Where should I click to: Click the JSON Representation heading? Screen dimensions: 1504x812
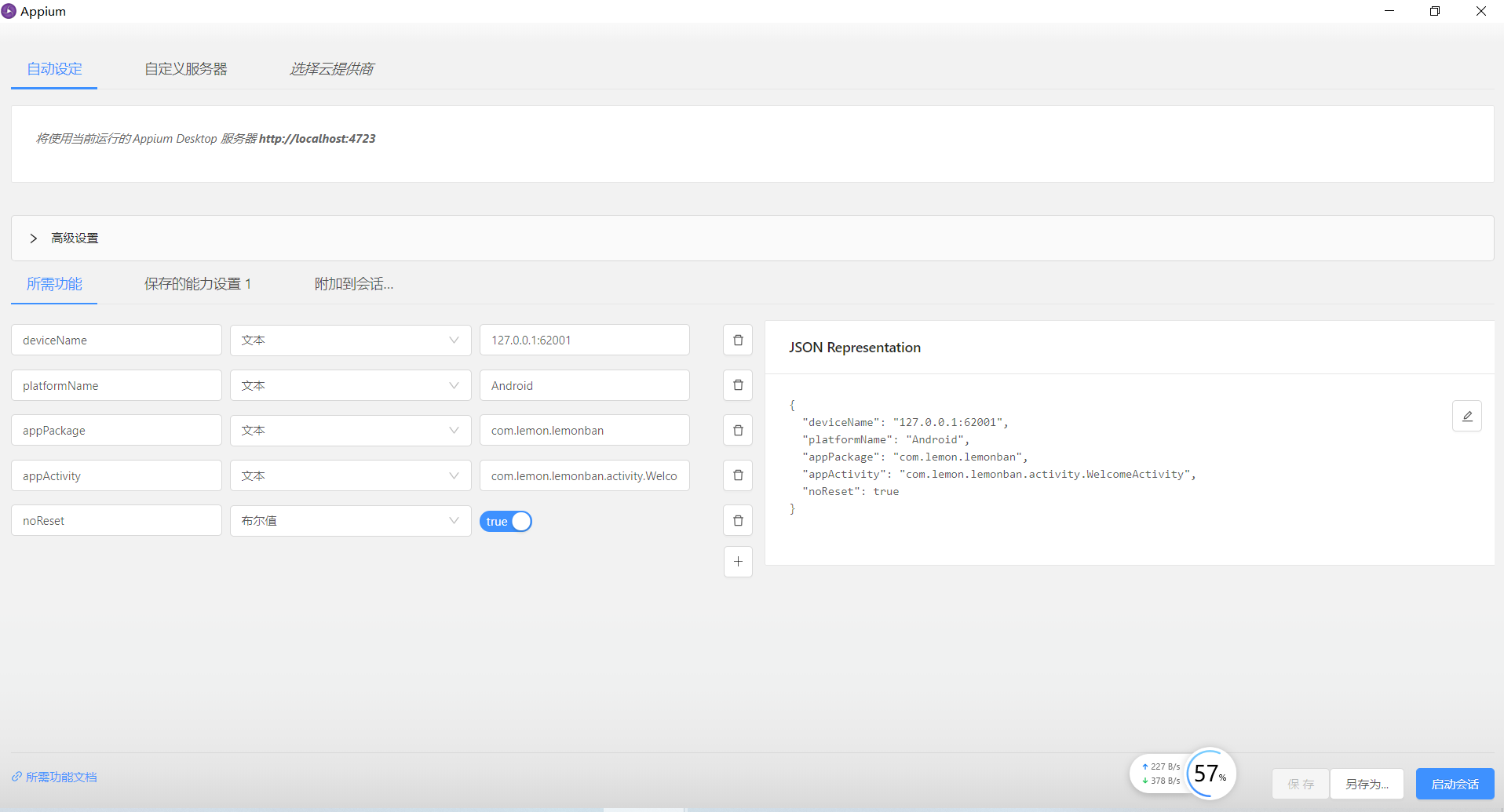click(x=855, y=348)
